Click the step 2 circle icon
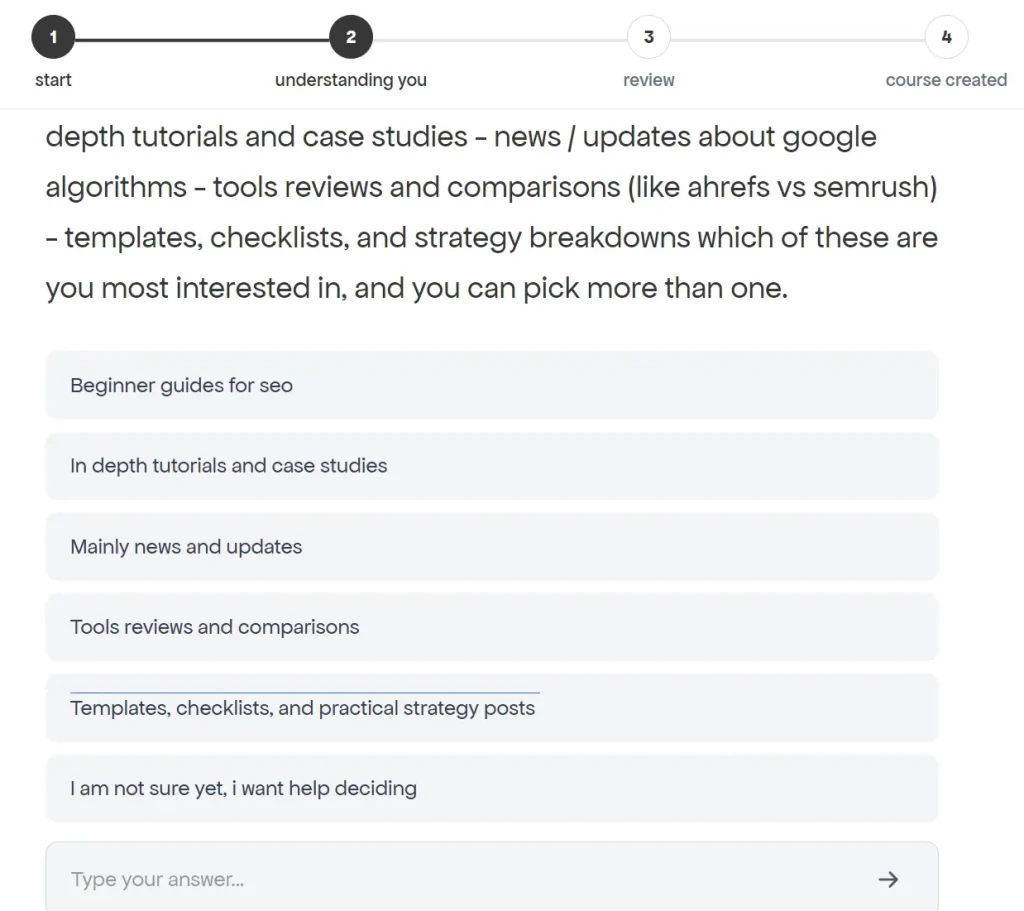The height and width of the screenshot is (911, 1024). [351, 39]
